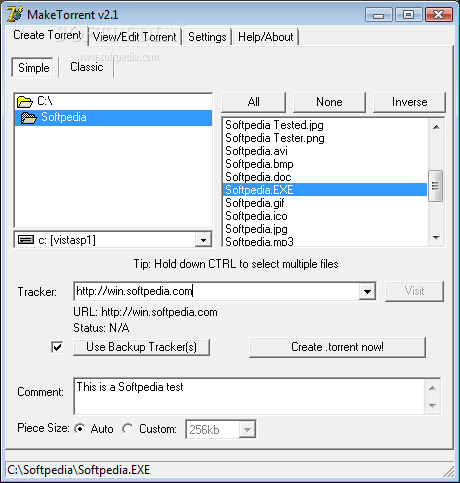Select Auto piece size radio
This screenshot has width=460, height=483.
[x=80, y=429]
